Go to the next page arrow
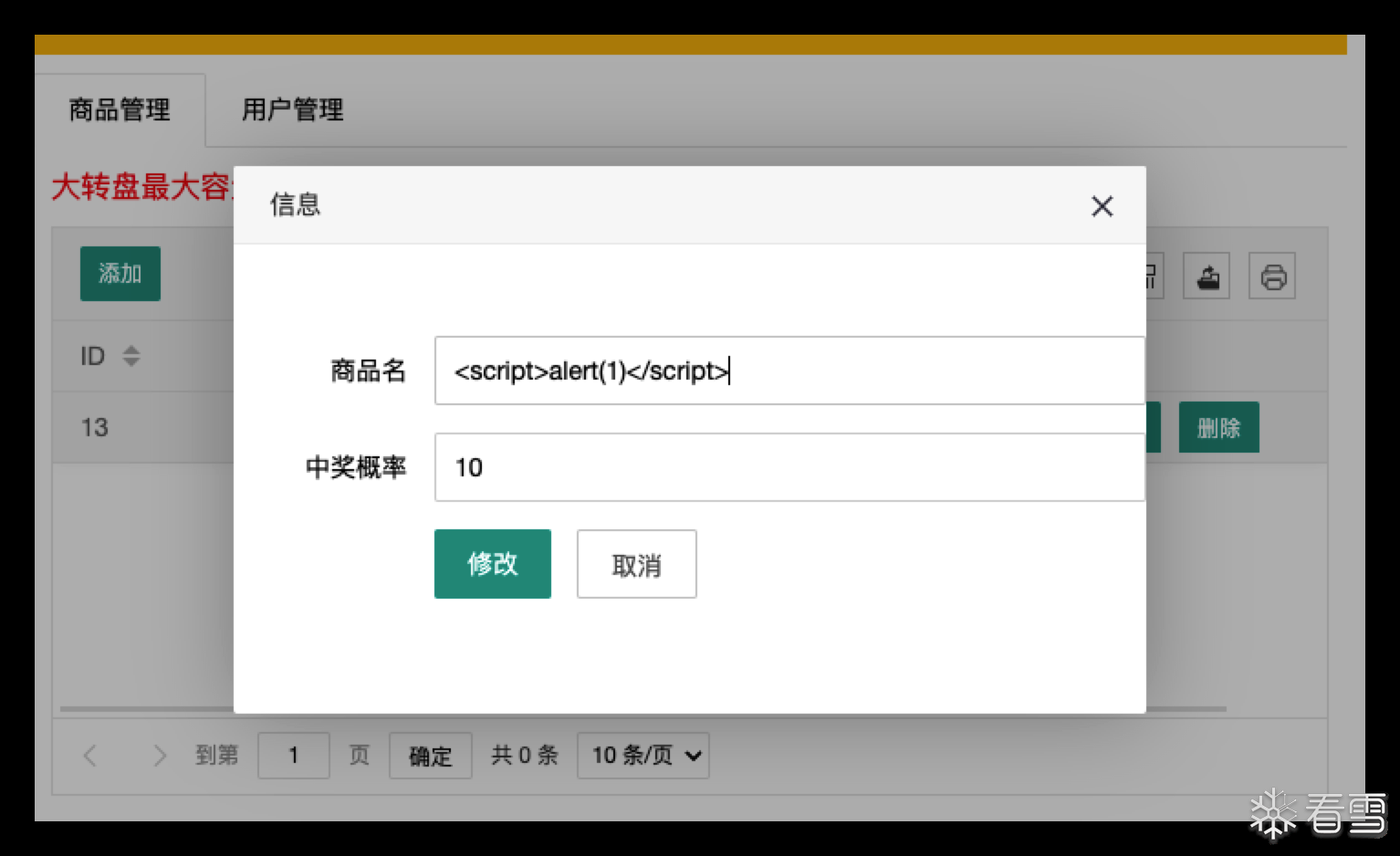Screen dimensions: 1400x856 (x=160, y=756)
